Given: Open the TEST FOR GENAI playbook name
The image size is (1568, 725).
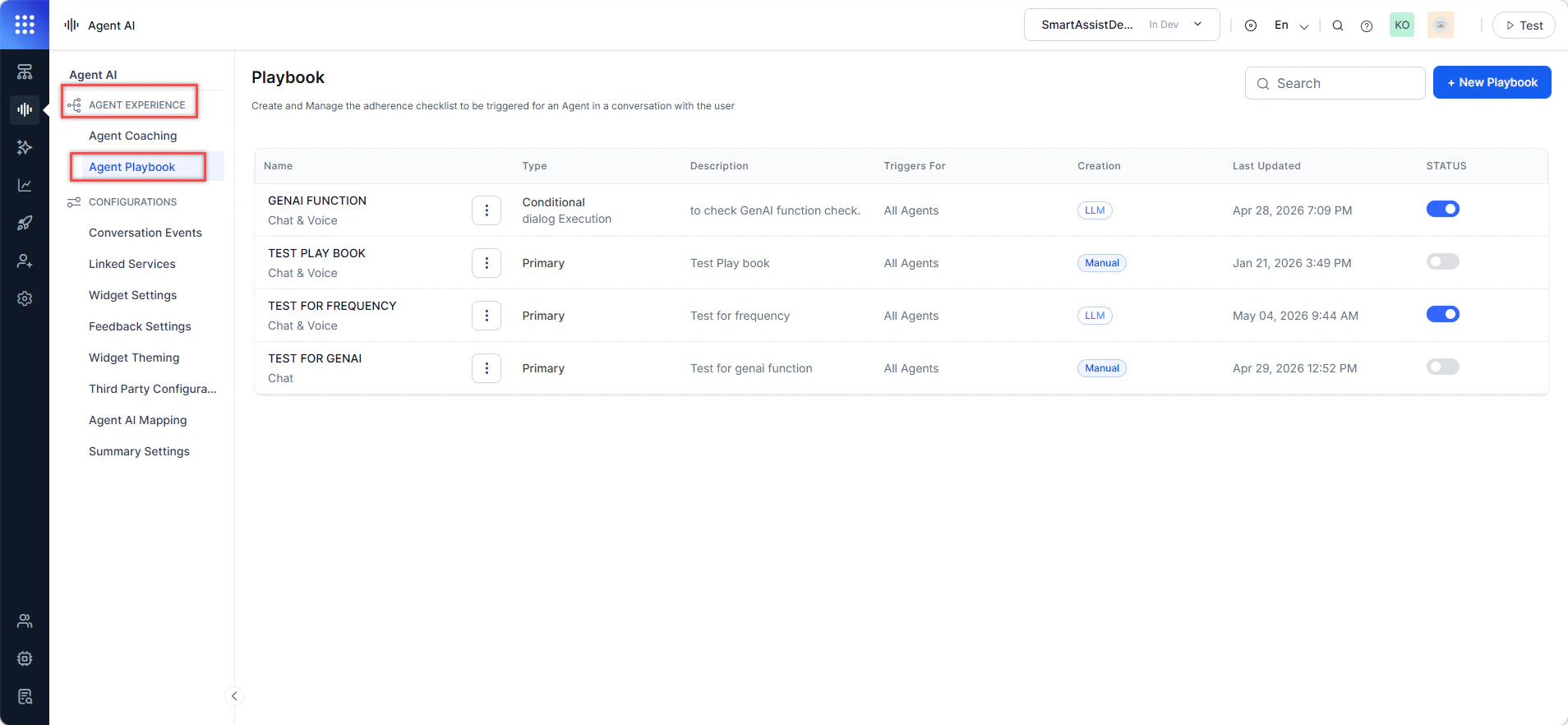Looking at the screenshot, I should pos(315,358).
